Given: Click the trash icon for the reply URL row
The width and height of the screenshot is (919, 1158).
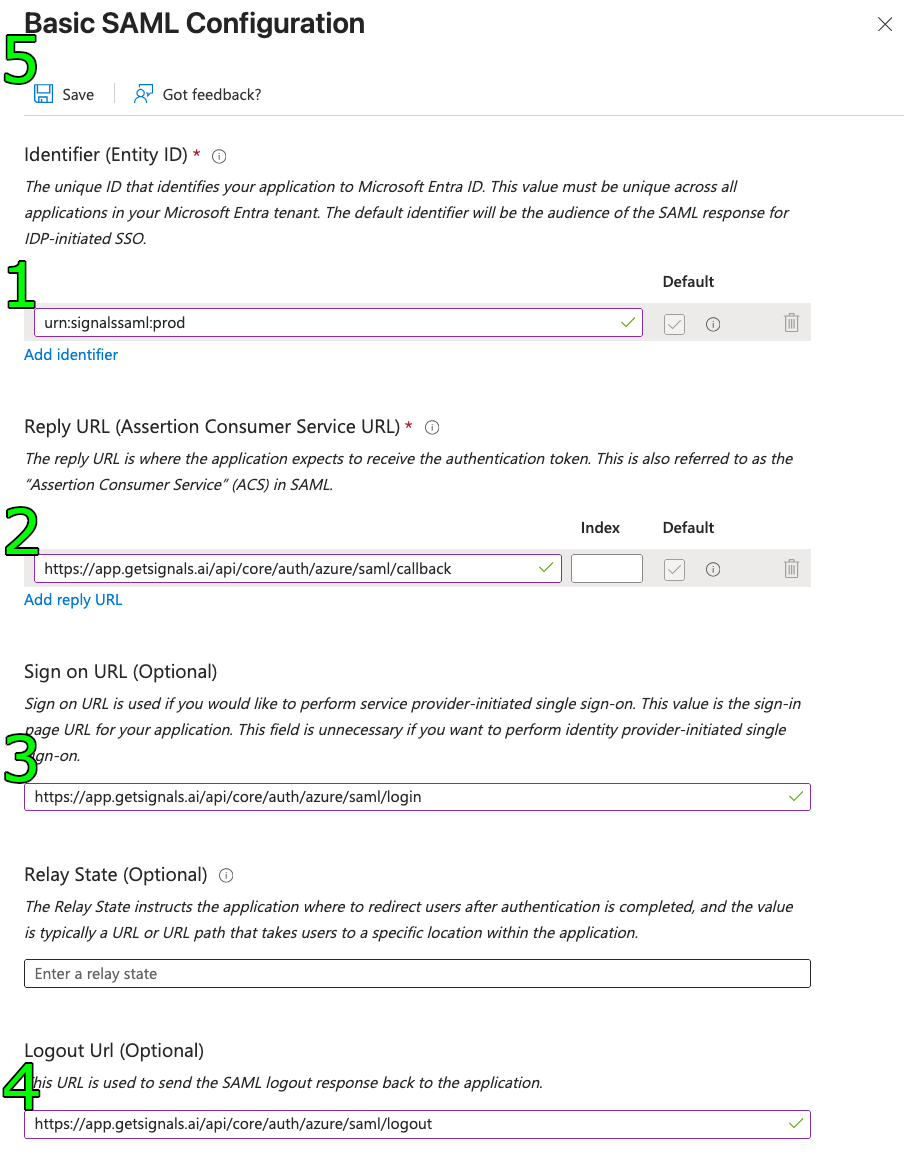Looking at the screenshot, I should pyautogui.click(x=791, y=568).
